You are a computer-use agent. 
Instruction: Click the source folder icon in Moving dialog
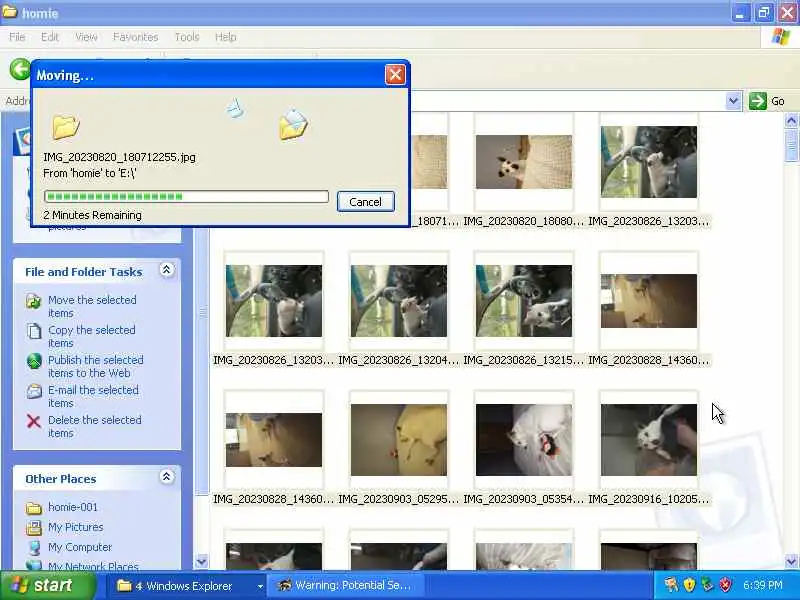point(66,127)
